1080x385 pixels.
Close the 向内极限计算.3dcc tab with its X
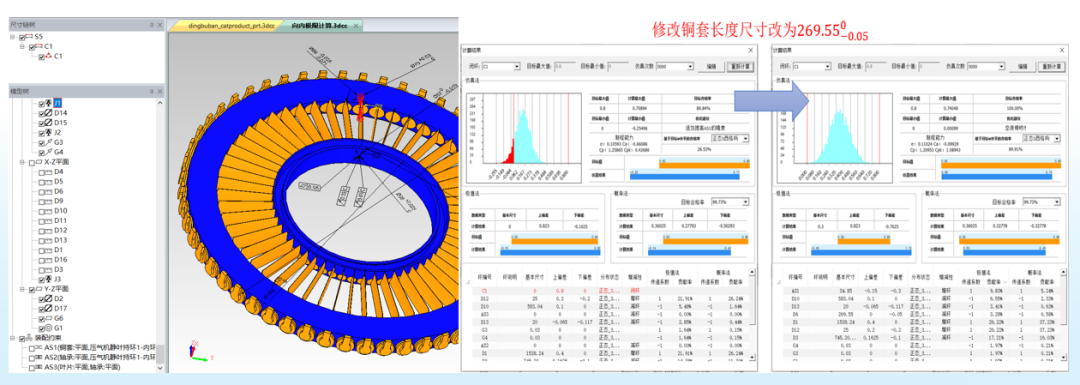coord(356,25)
